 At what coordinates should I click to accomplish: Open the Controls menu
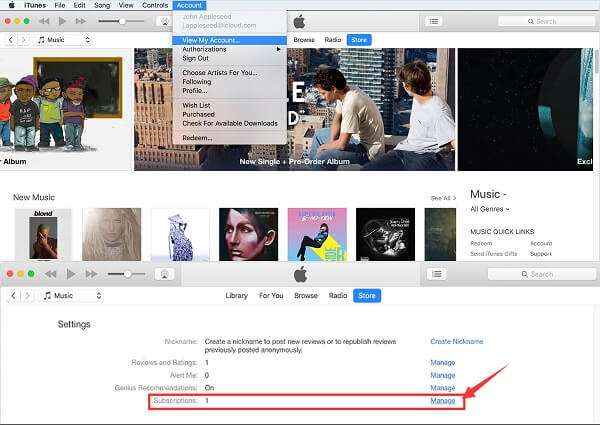point(155,5)
